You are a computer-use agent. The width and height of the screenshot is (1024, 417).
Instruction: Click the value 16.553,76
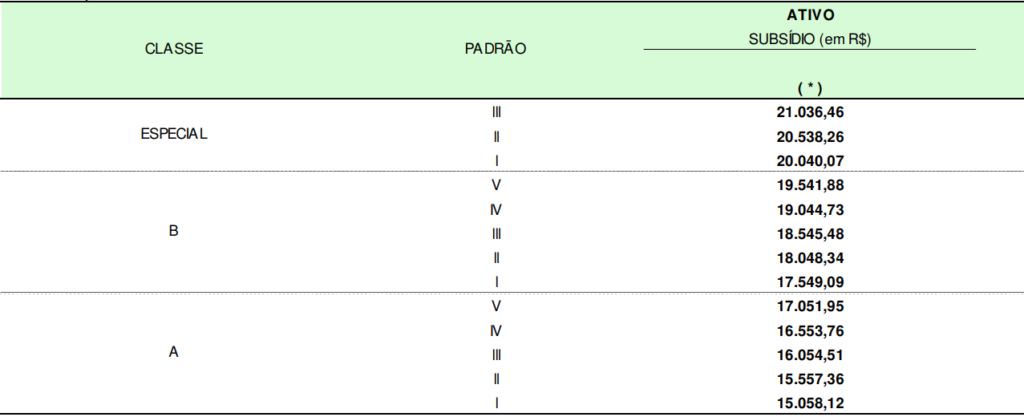pos(810,332)
